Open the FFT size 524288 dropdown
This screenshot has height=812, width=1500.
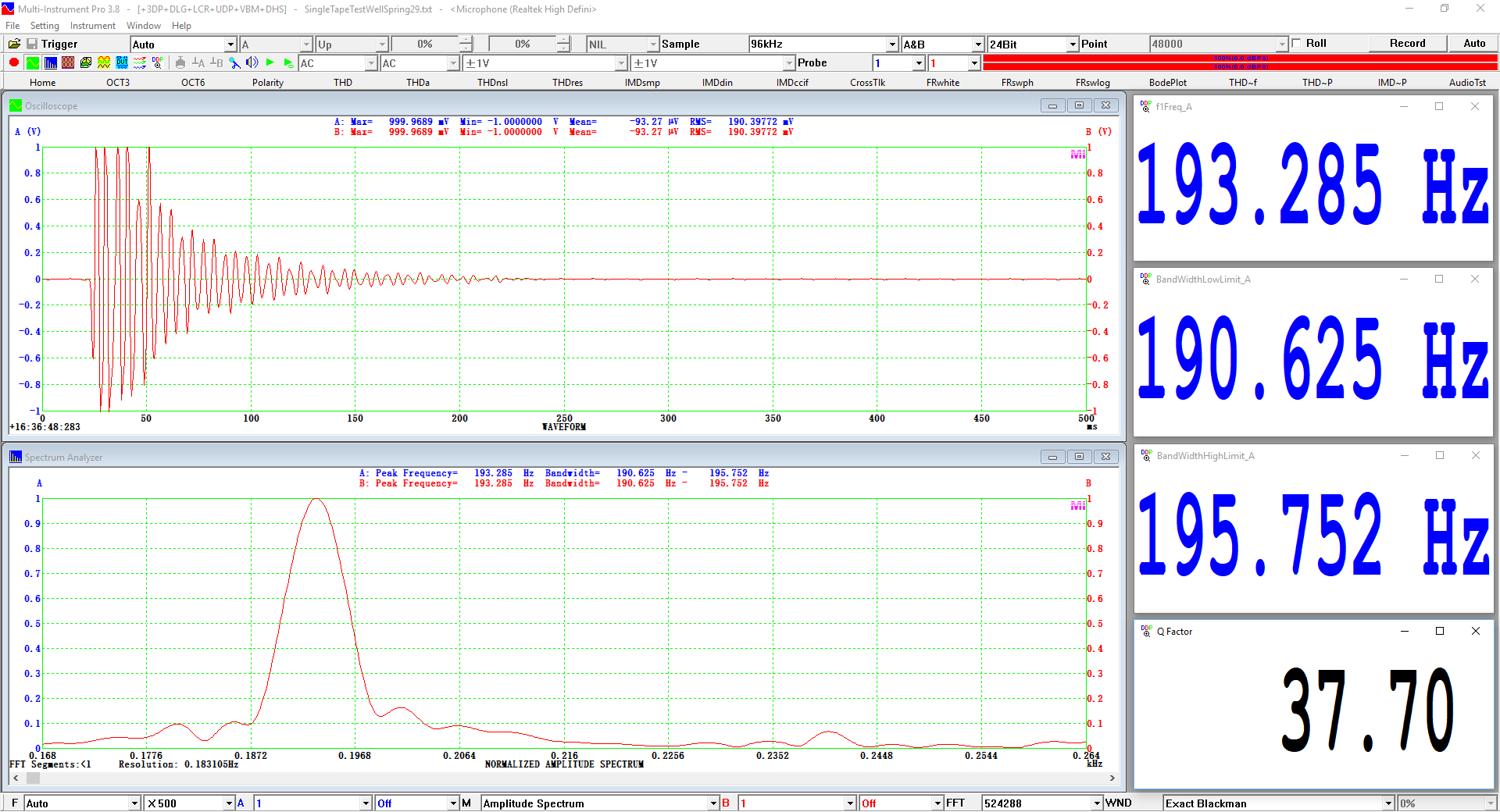coord(1097,803)
